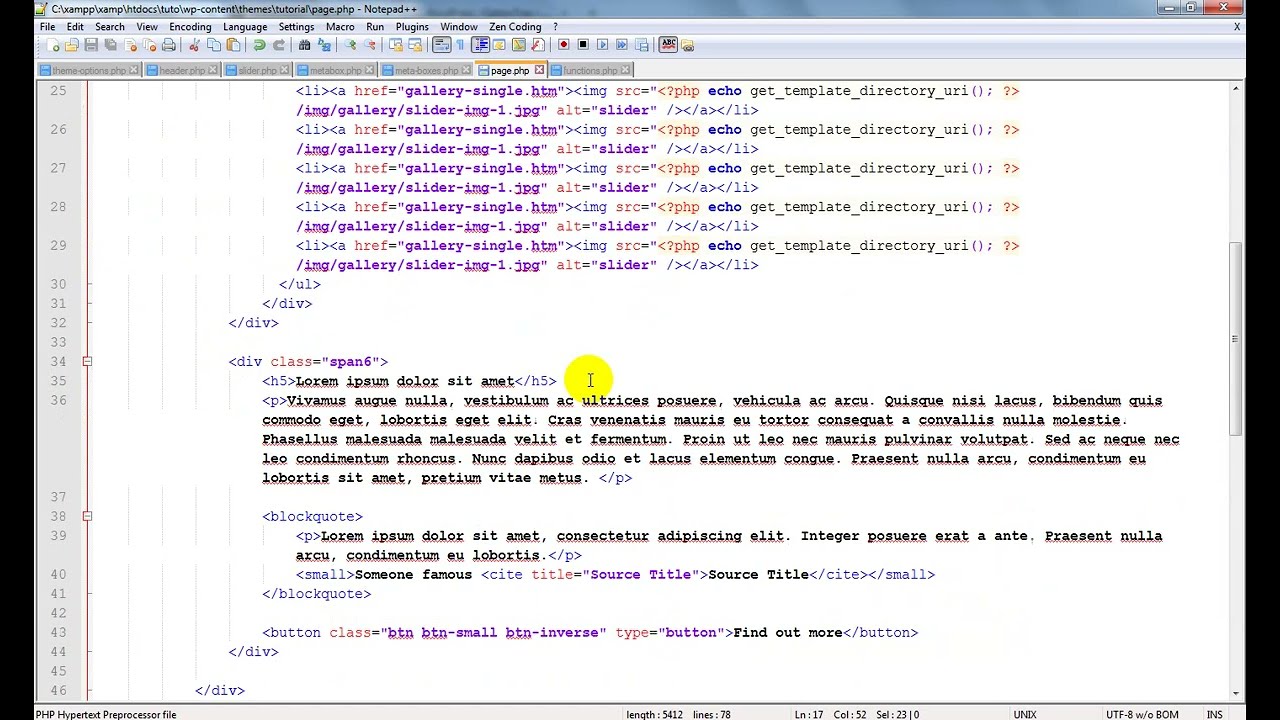Click the scroll down arrow of editor
This screenshot has width=1280, height=720.
click(x=1237, y=693)
